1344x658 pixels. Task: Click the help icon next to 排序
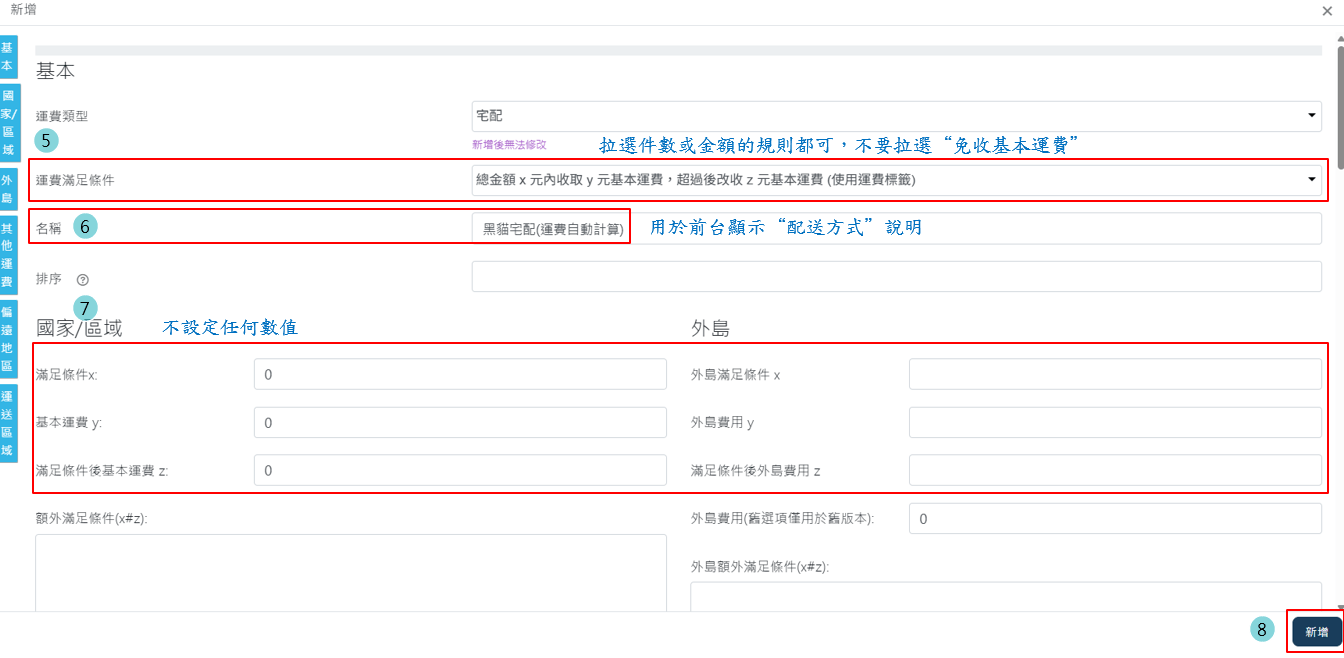click(82, 280)
